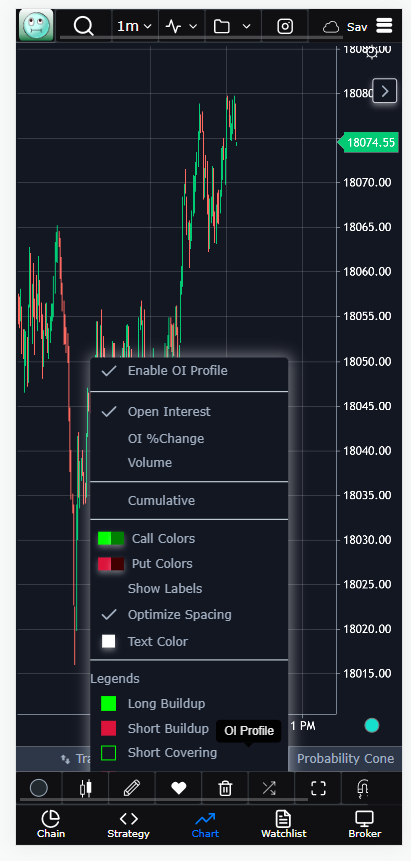
Task: Delete drawings with trash icon
Action: pos(225,789)
